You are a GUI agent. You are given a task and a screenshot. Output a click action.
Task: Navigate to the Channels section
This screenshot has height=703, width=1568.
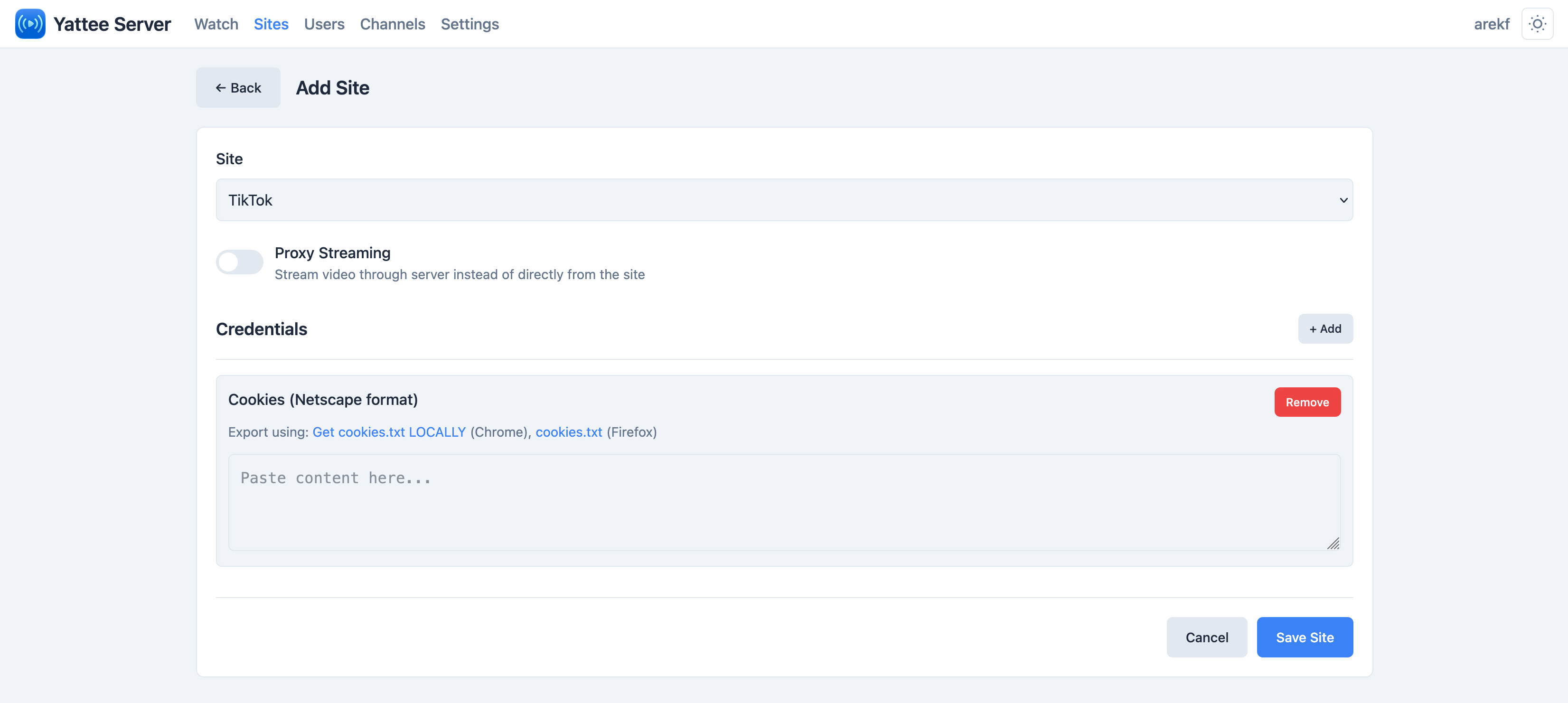point(392,24)
